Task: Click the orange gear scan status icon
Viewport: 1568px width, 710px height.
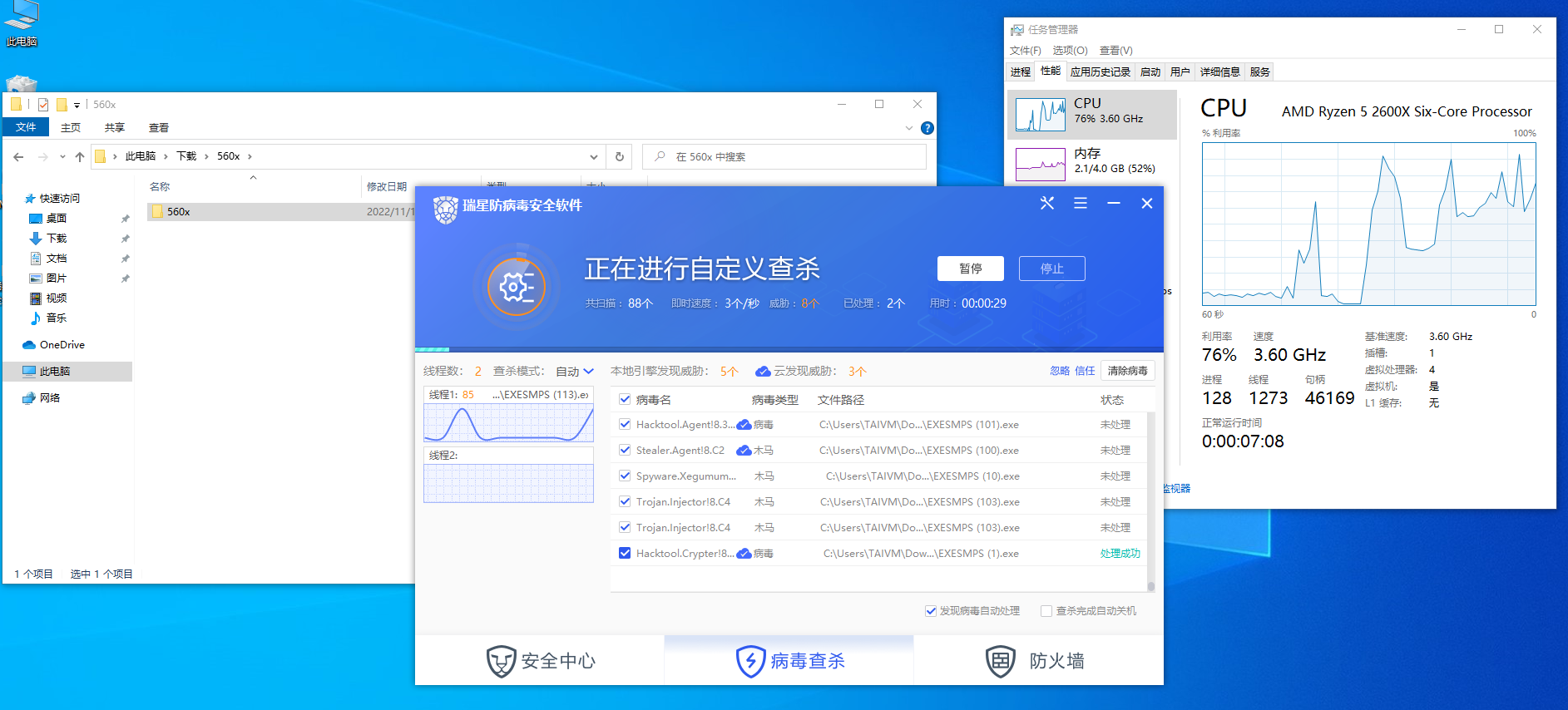Action: (x=517, y=287)
